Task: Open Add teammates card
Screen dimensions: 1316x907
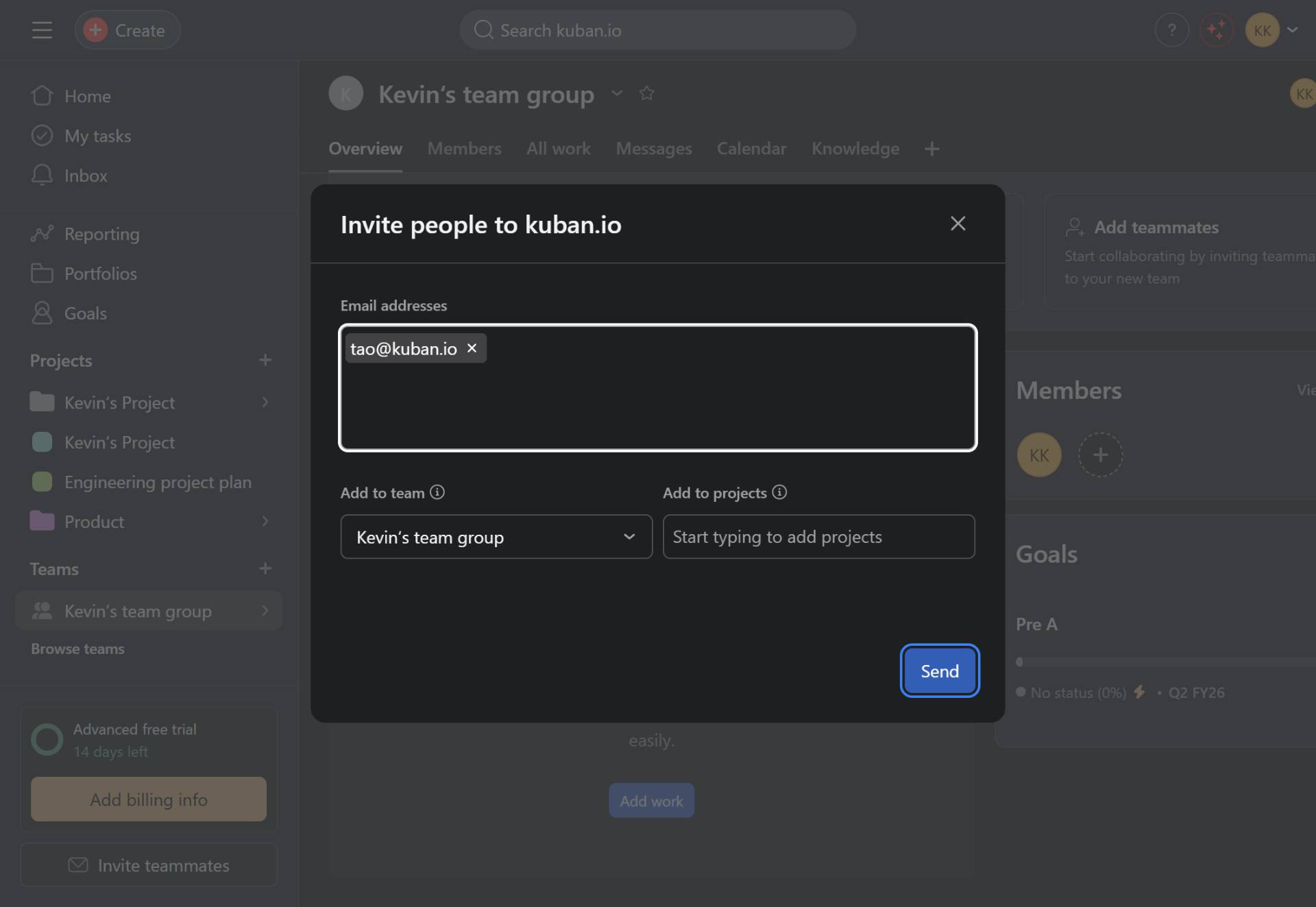Action: coord(1180,252)
